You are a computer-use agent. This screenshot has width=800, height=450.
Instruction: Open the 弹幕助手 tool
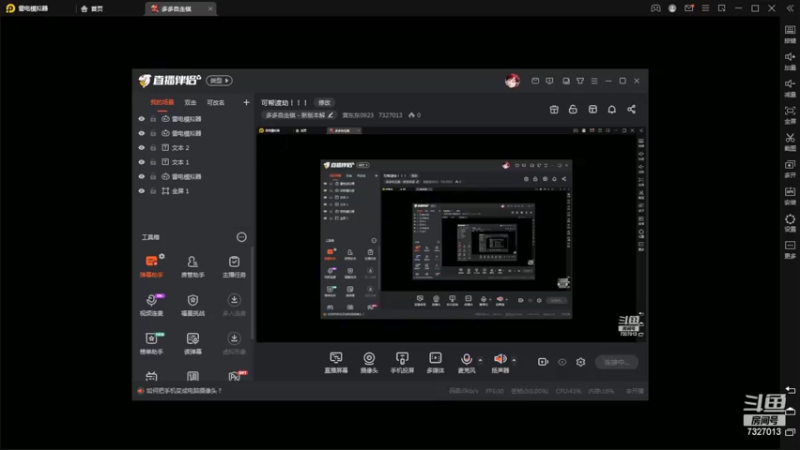coord(152,266)
